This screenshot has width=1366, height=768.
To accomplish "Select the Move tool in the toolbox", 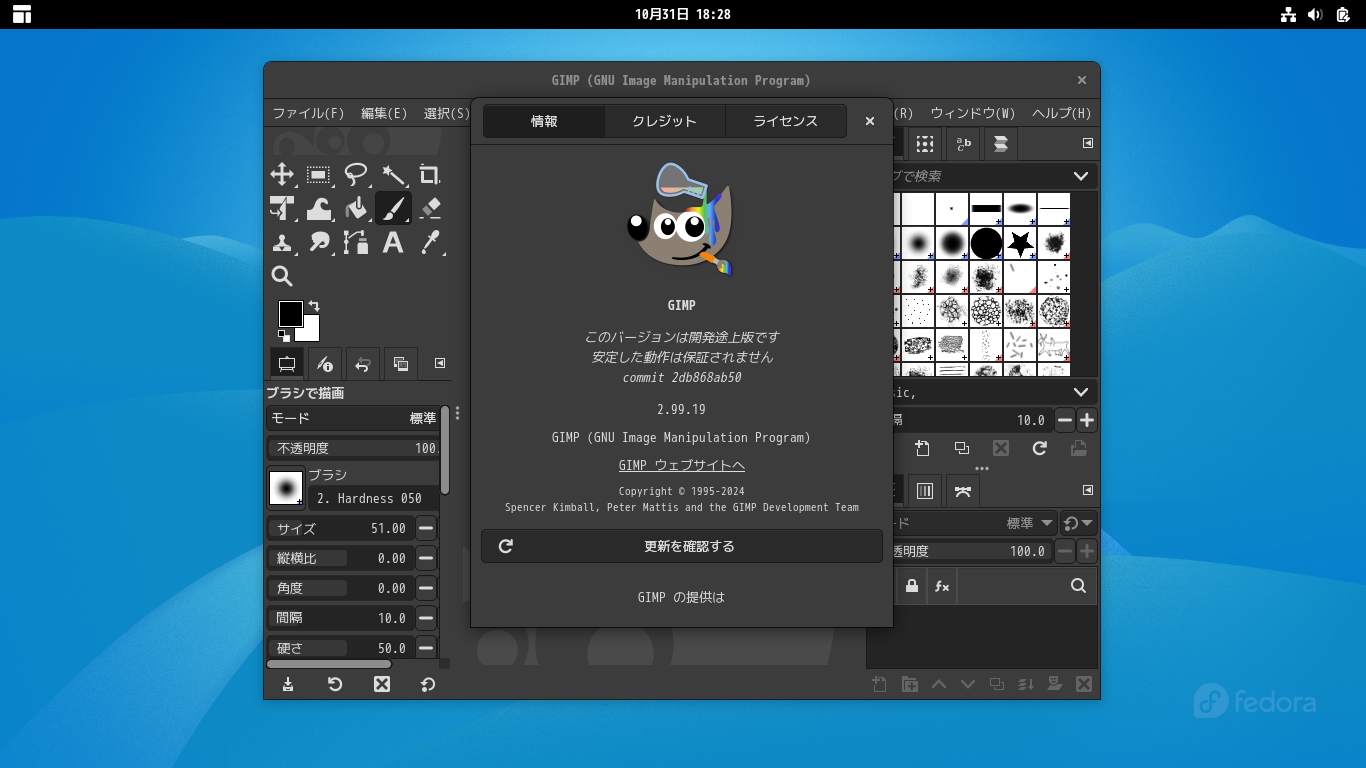I will click(282, 175).
